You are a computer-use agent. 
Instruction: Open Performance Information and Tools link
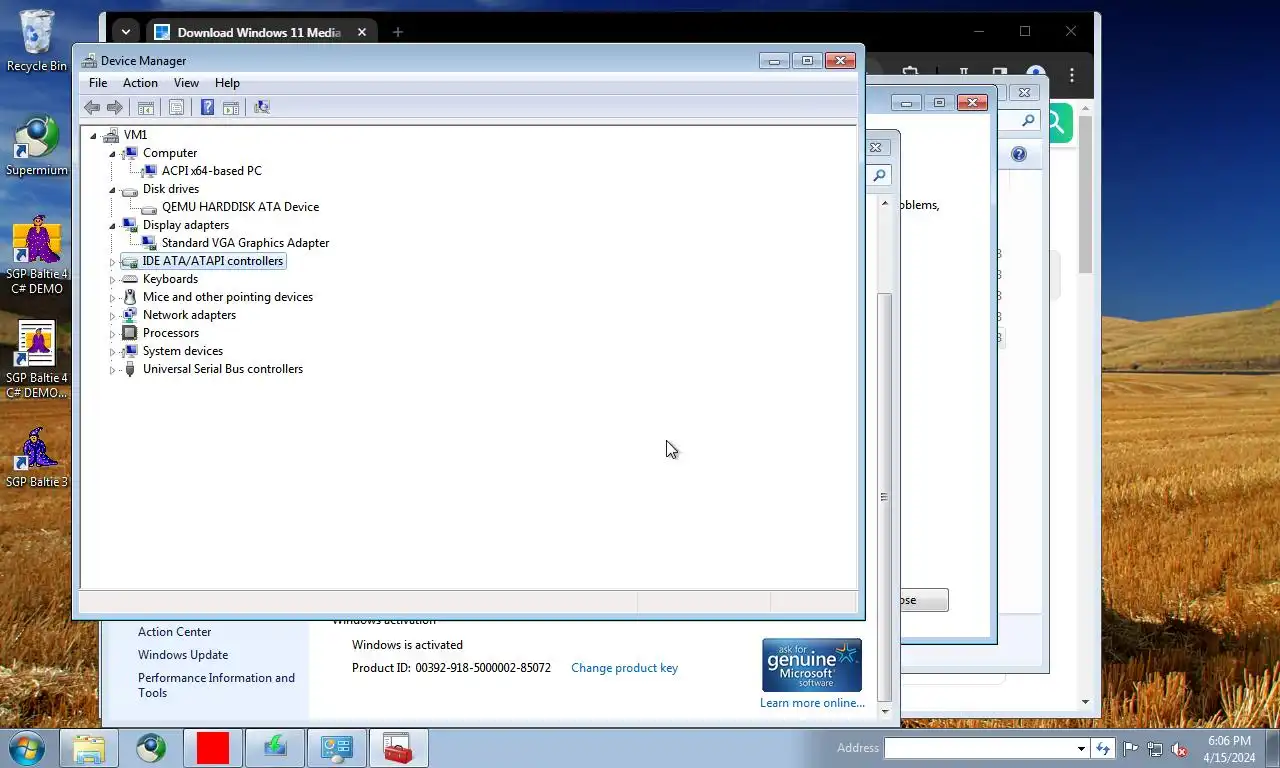coord(216,685)
